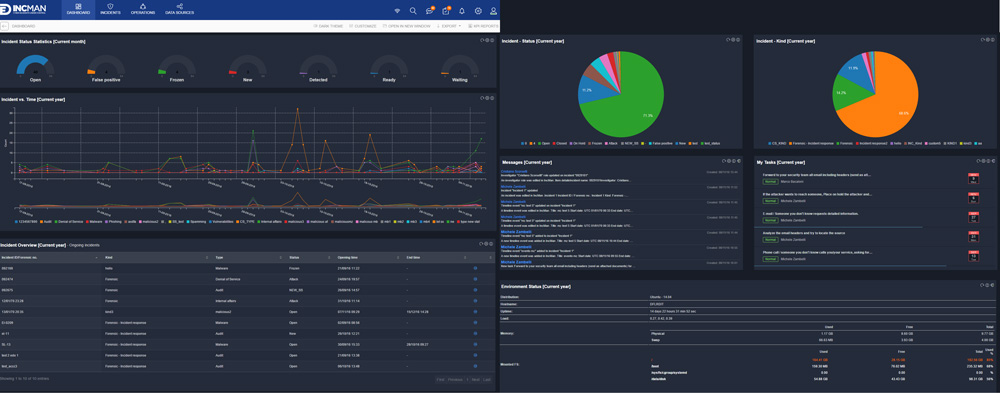Open the user profile icon
Image resolution: width=1000 pixels, height=393 pixels.
point(494,11)
